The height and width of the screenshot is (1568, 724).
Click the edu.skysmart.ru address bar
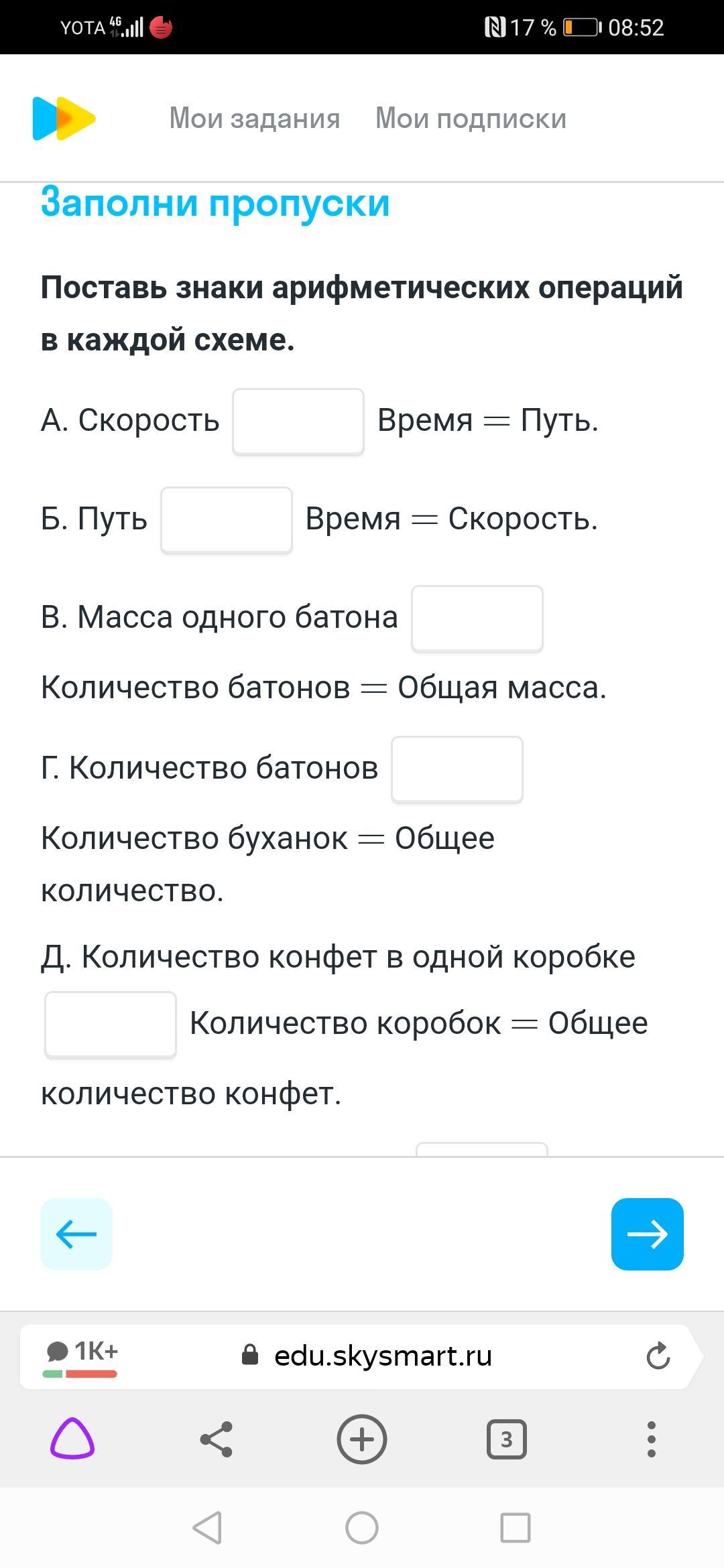[x=382, y=1356]
